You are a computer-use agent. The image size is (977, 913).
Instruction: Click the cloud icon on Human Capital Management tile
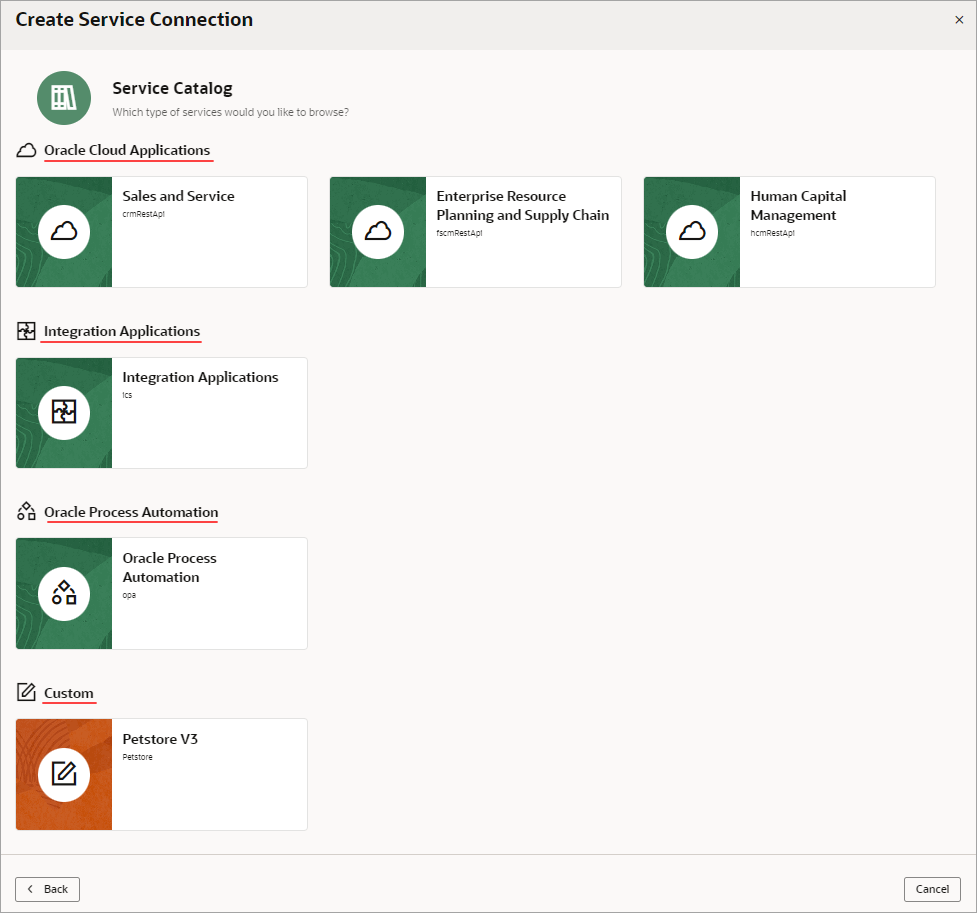click(691, 231)
